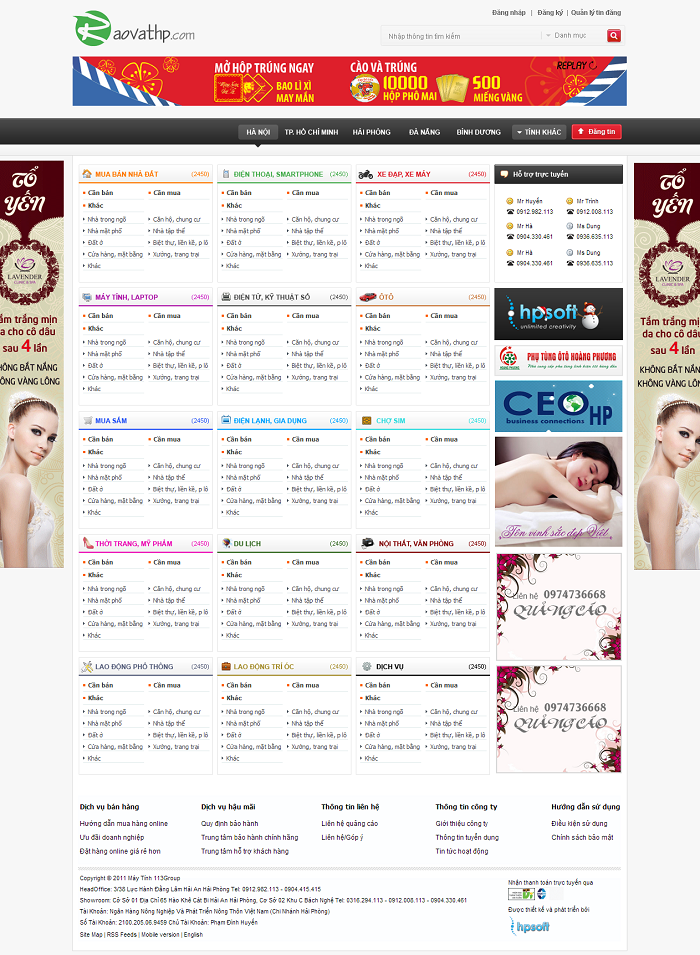Select the Hà Nội city tab
The width and height of the screenshot is (700, 955).
257,132
